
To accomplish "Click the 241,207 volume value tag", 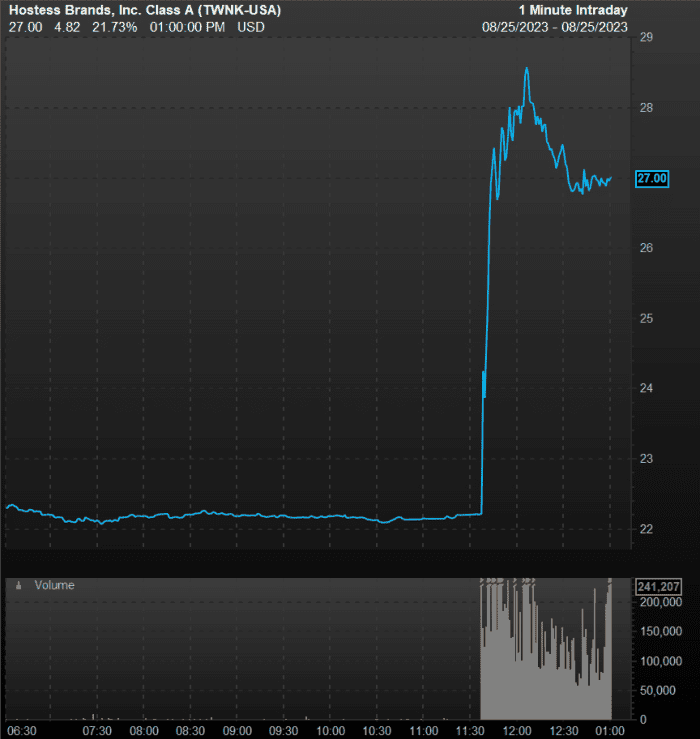I will (659, 587).
